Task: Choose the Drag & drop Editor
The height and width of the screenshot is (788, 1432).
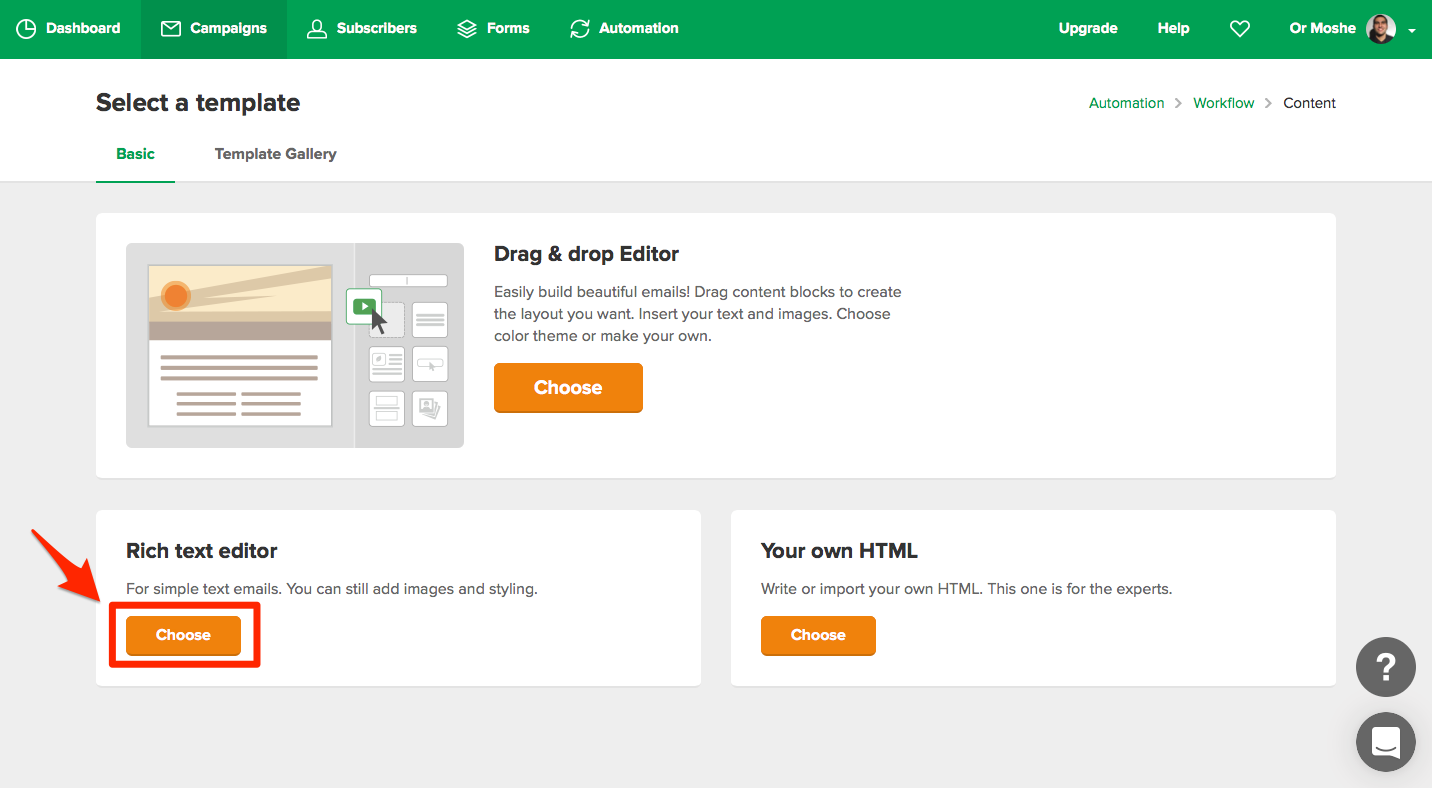Action: 567,387
